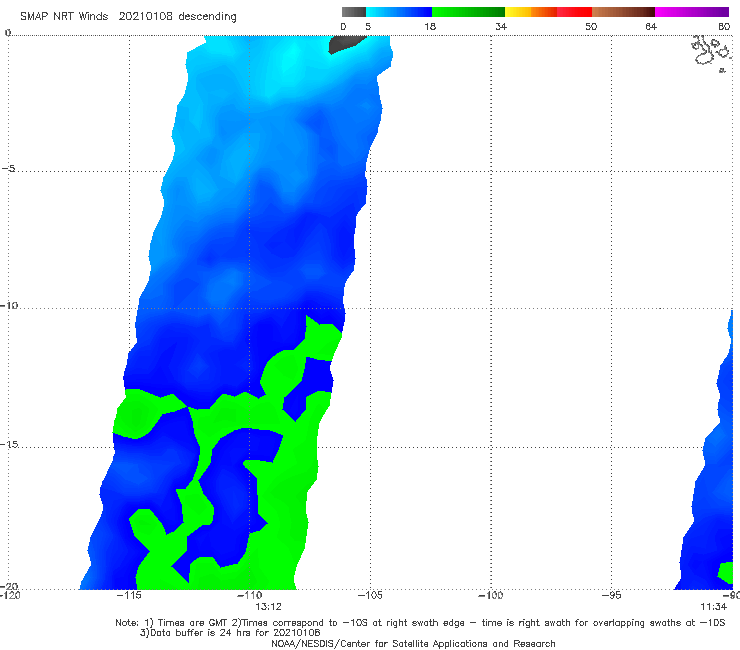
Task: Click the '20210108 descending' date label
Action: tap(177, 16)
